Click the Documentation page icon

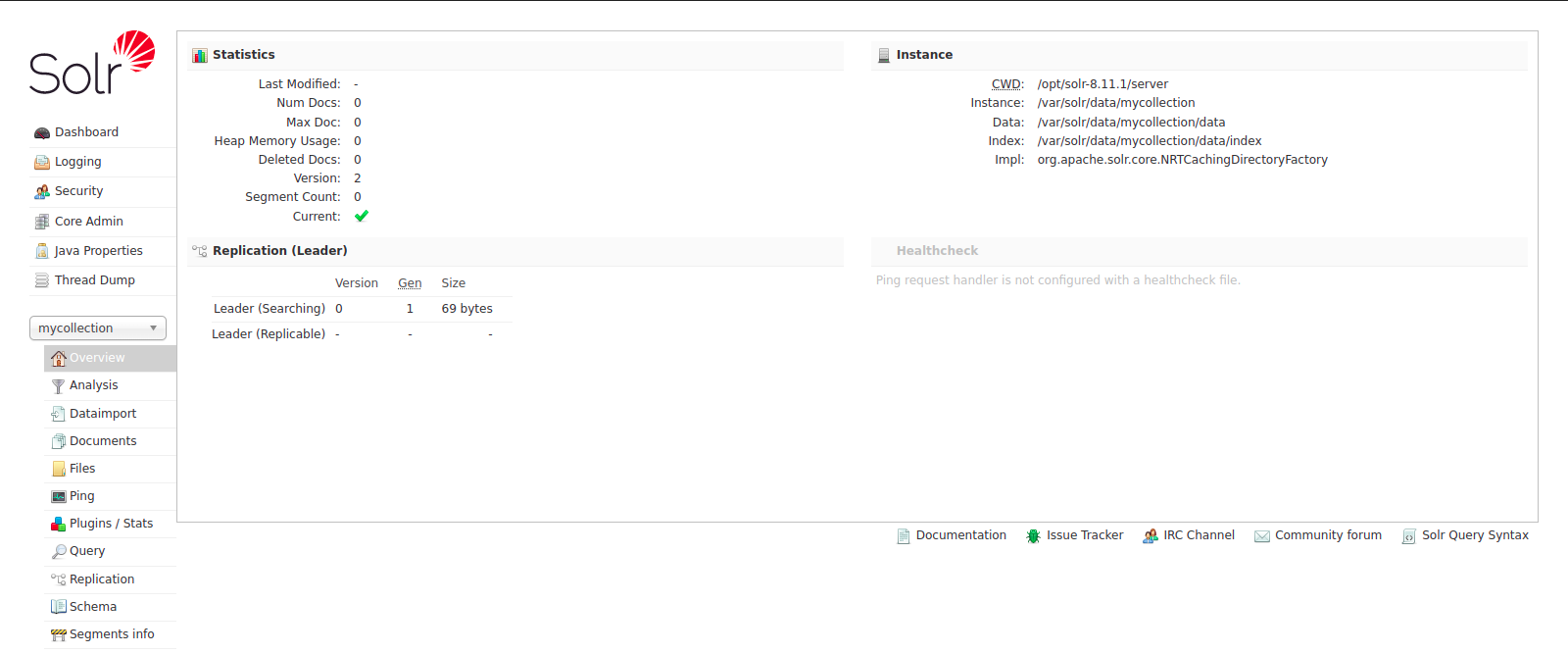click(x=904, y=536)
